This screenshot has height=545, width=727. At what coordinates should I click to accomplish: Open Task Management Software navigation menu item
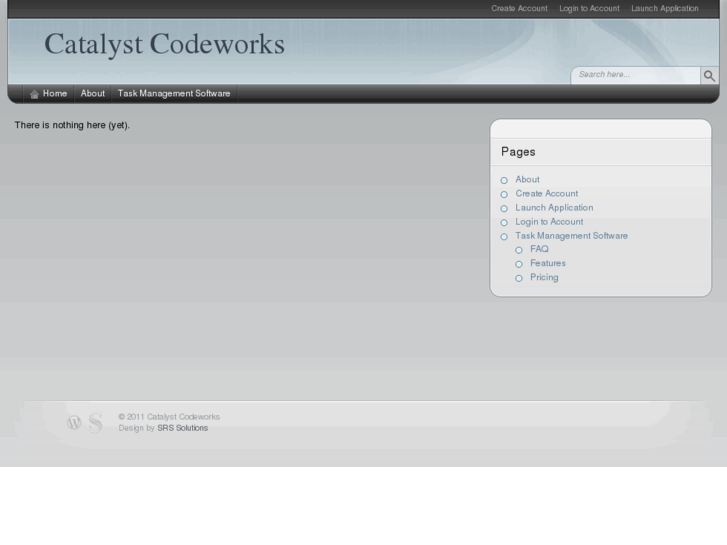(x=174, y=94)
